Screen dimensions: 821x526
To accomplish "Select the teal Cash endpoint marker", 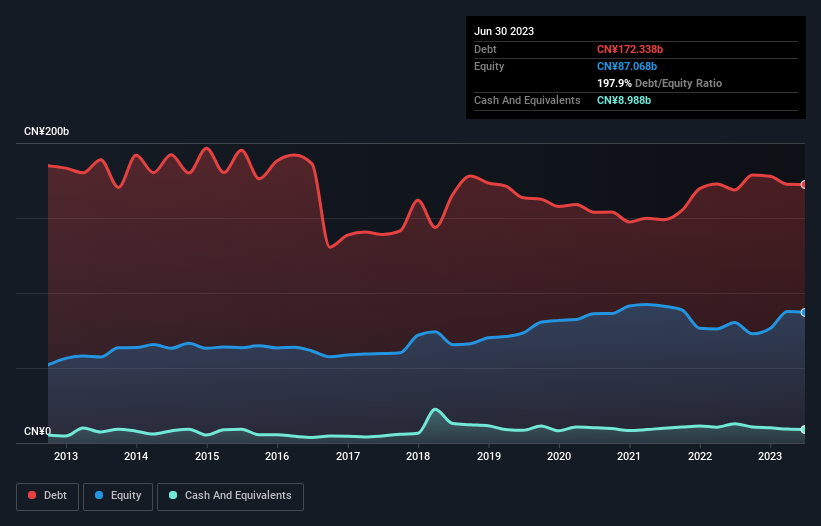I will pos(804,430).
